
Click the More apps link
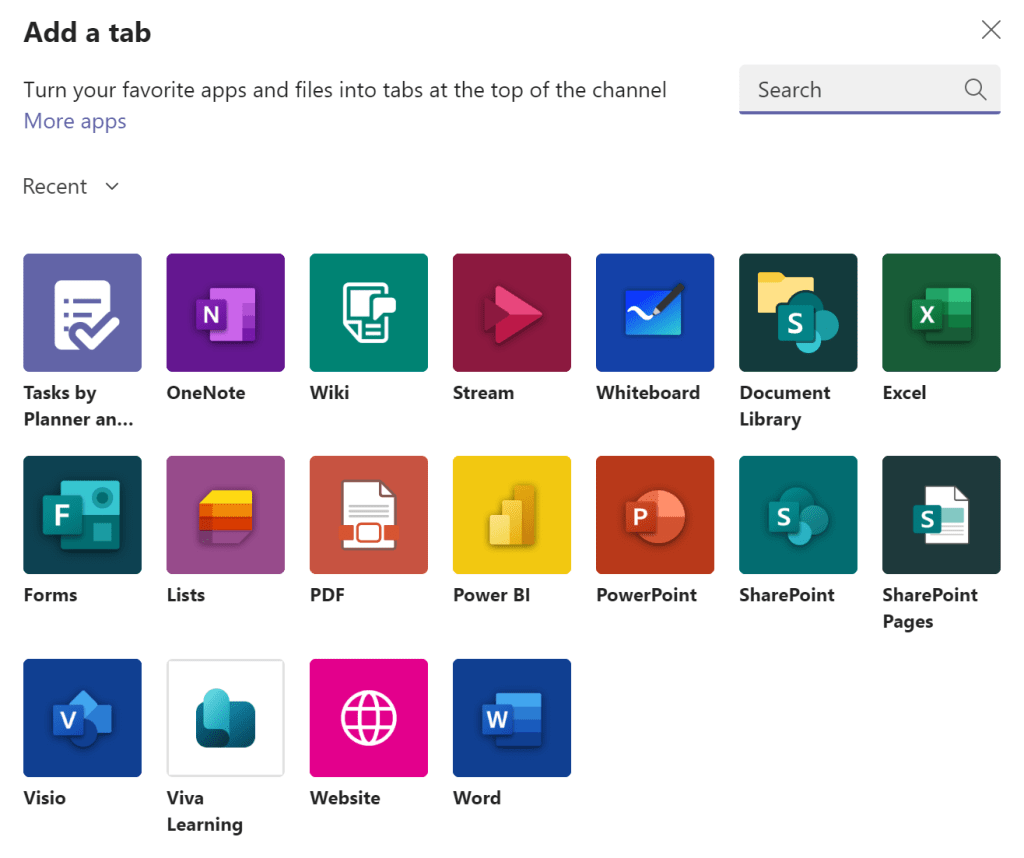tap(75, 122)
